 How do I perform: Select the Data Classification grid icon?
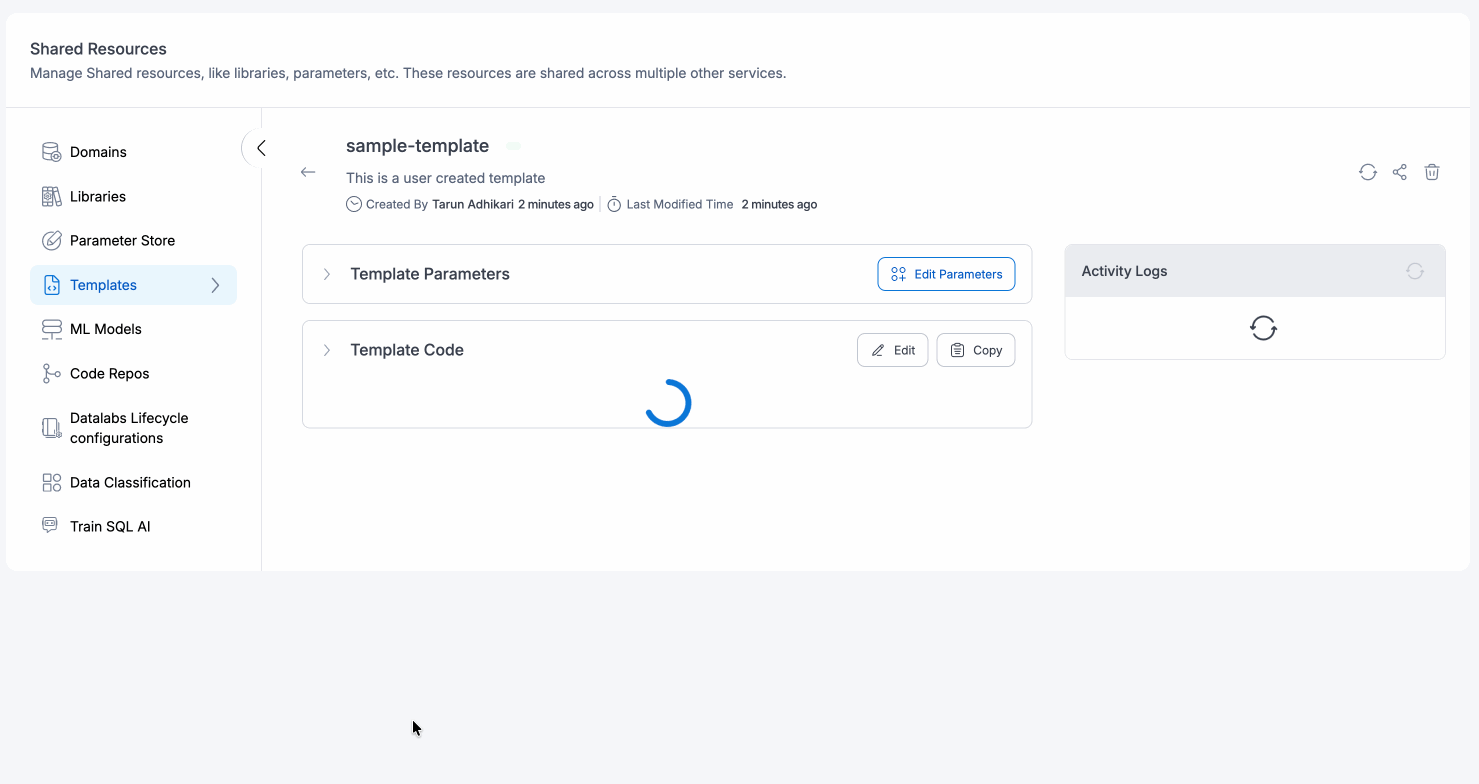pyautogui.click(x=50, y=482)
